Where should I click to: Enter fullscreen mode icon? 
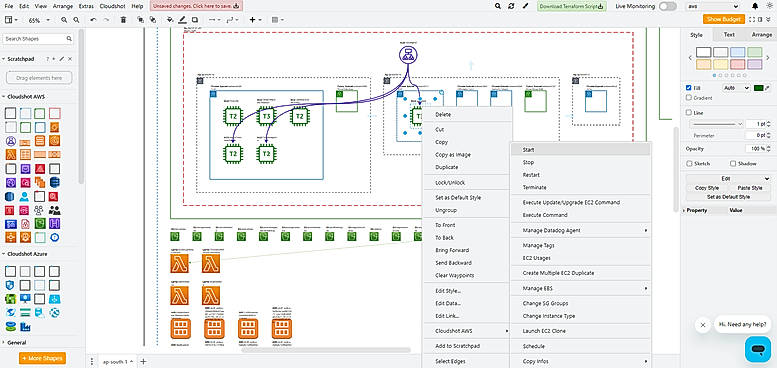753,19
